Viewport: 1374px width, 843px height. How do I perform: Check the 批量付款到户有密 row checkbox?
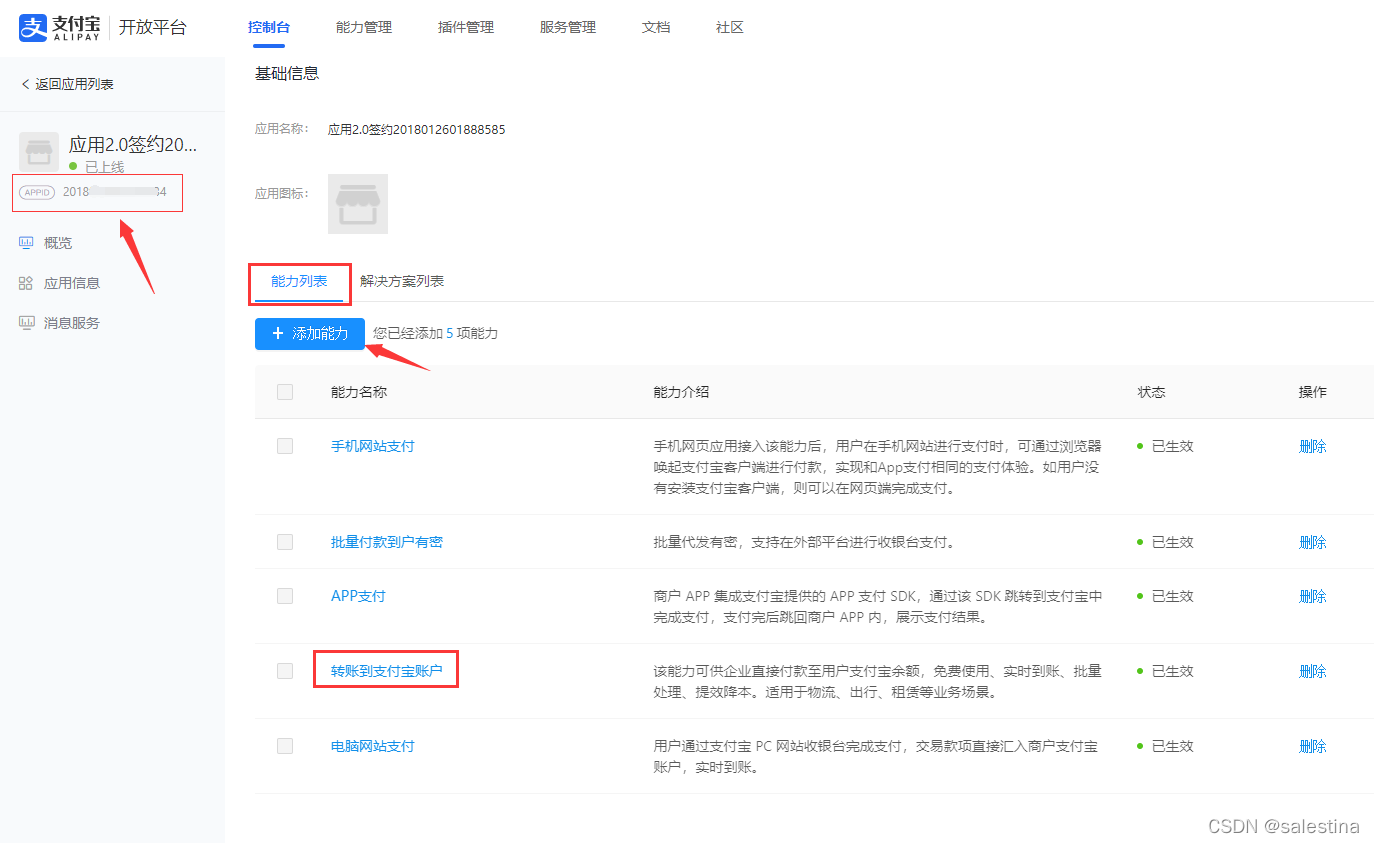[x=285, y=542]
